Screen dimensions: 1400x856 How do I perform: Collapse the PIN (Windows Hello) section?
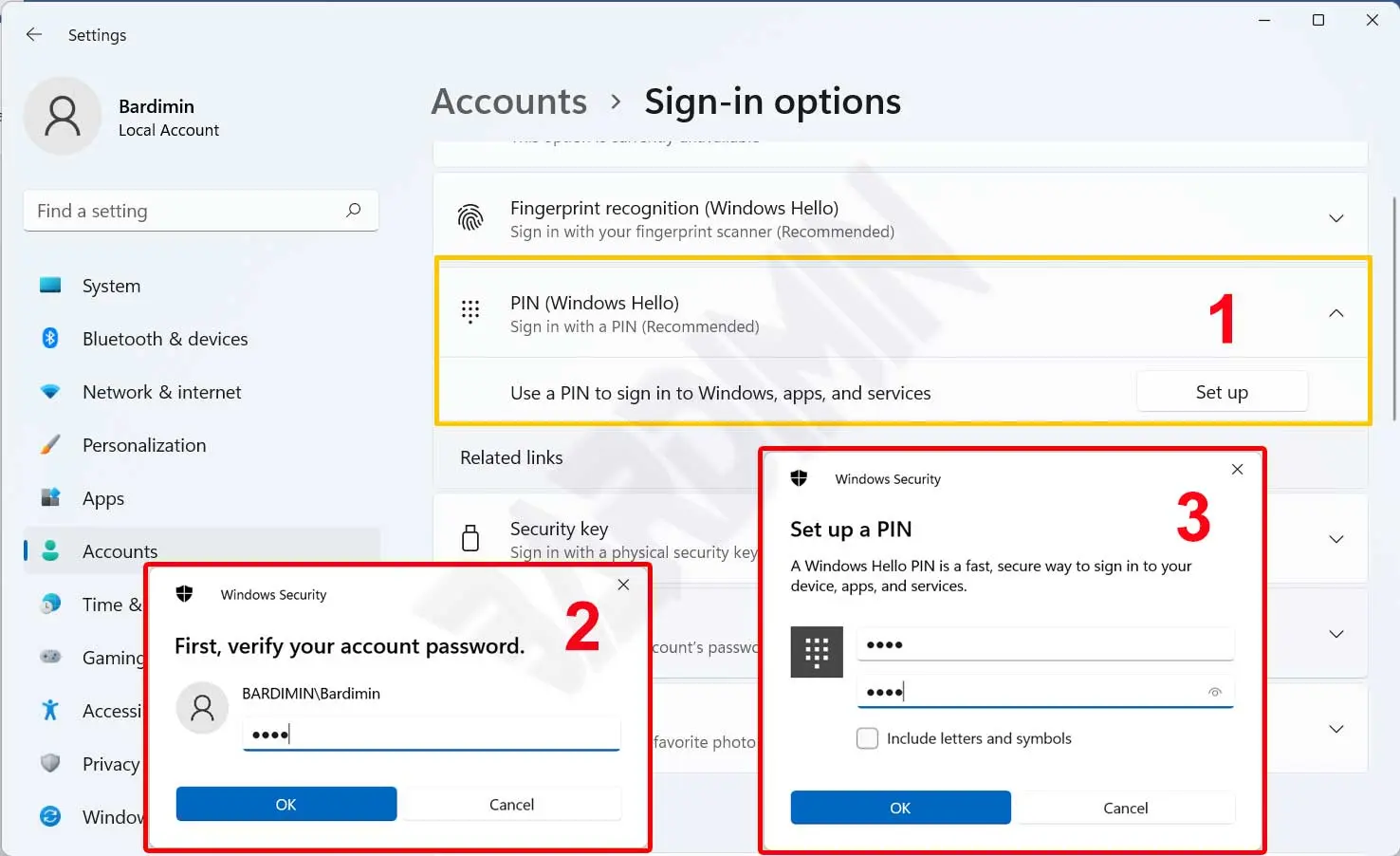point(1336,313)
